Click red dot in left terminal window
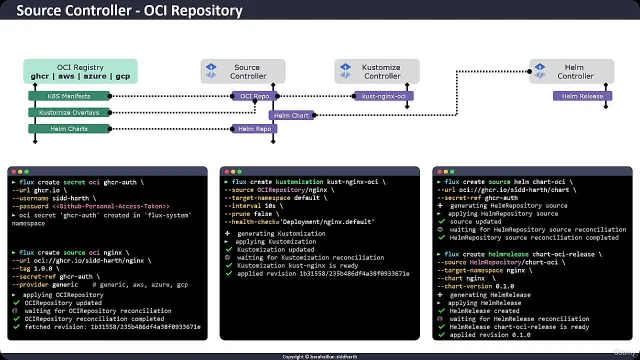The height and width of the screenshot is (360, 640). pos(14,172)
